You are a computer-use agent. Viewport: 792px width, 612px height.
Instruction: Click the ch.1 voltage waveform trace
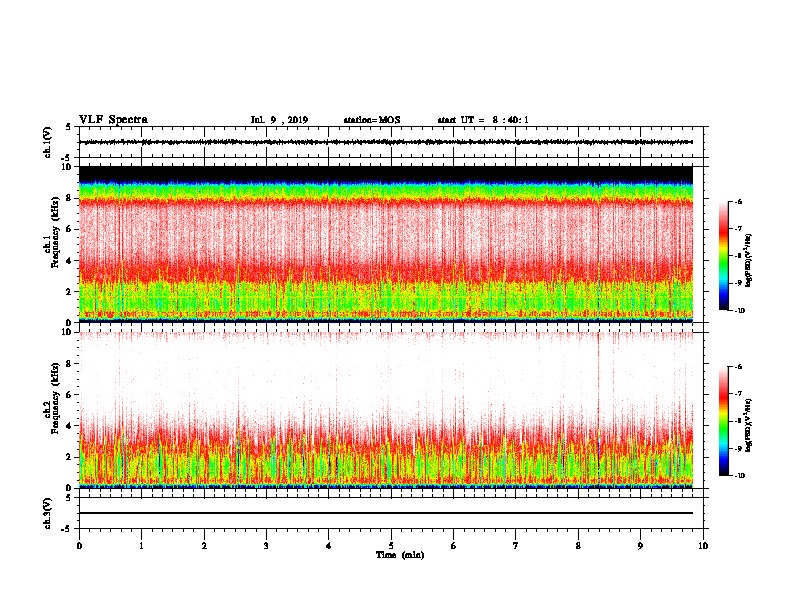point(386,142)
